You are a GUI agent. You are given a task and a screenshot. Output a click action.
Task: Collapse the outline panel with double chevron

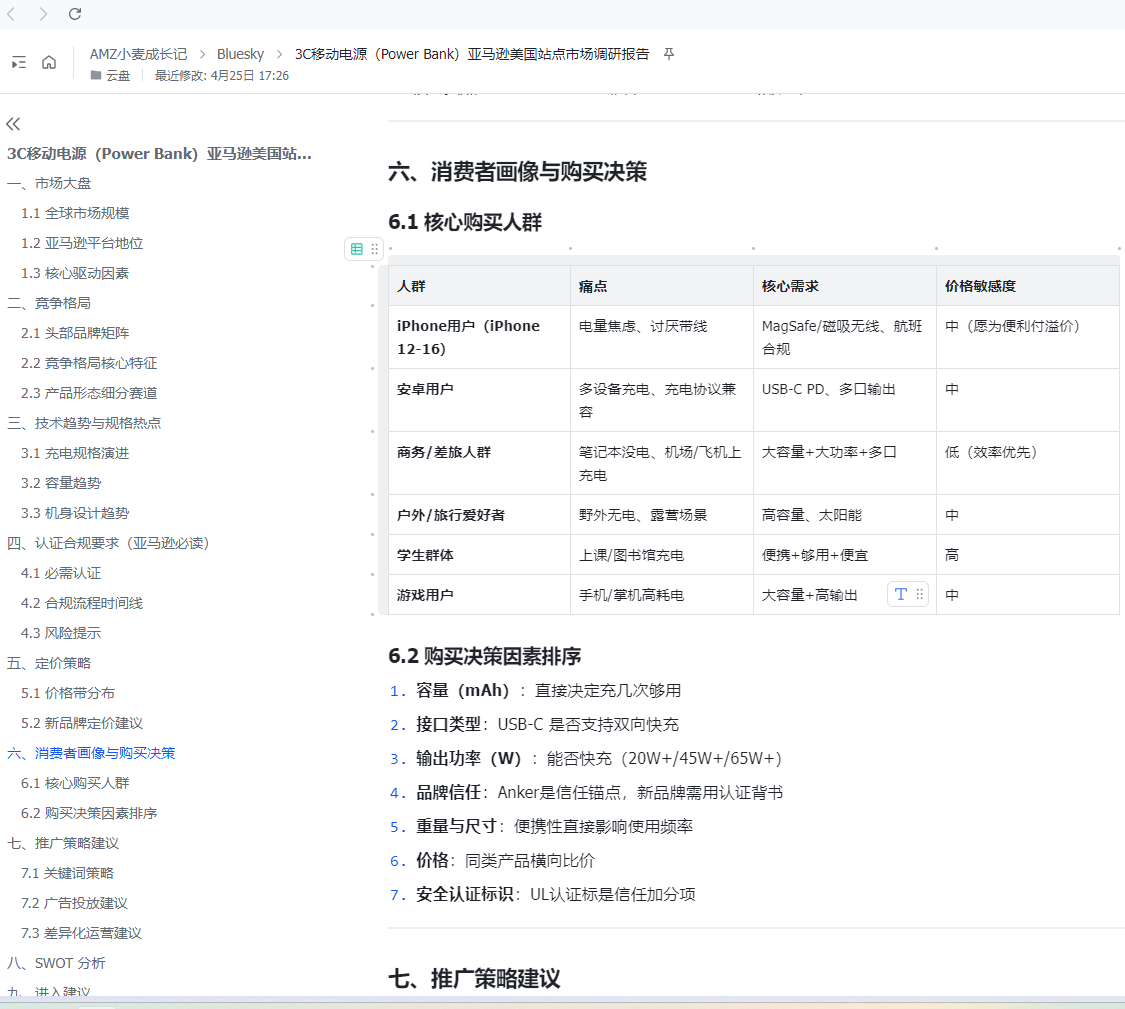click(13, 124)
